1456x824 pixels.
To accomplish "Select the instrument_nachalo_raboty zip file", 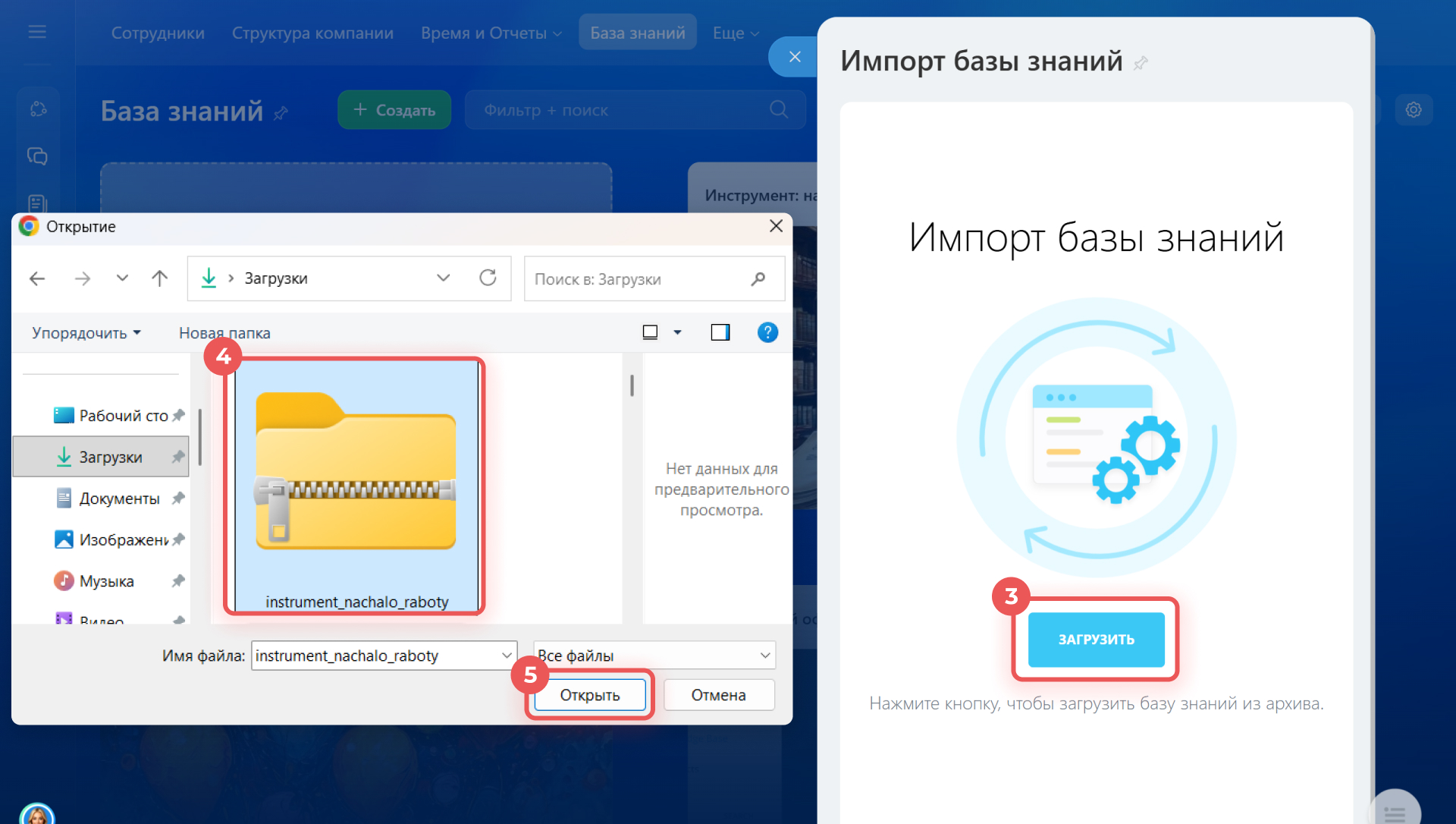I will point(356,486).
